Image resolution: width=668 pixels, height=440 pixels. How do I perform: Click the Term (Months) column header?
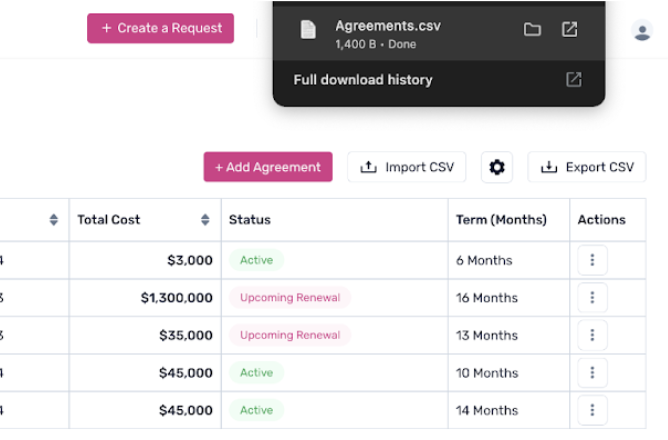coord(501,220)
